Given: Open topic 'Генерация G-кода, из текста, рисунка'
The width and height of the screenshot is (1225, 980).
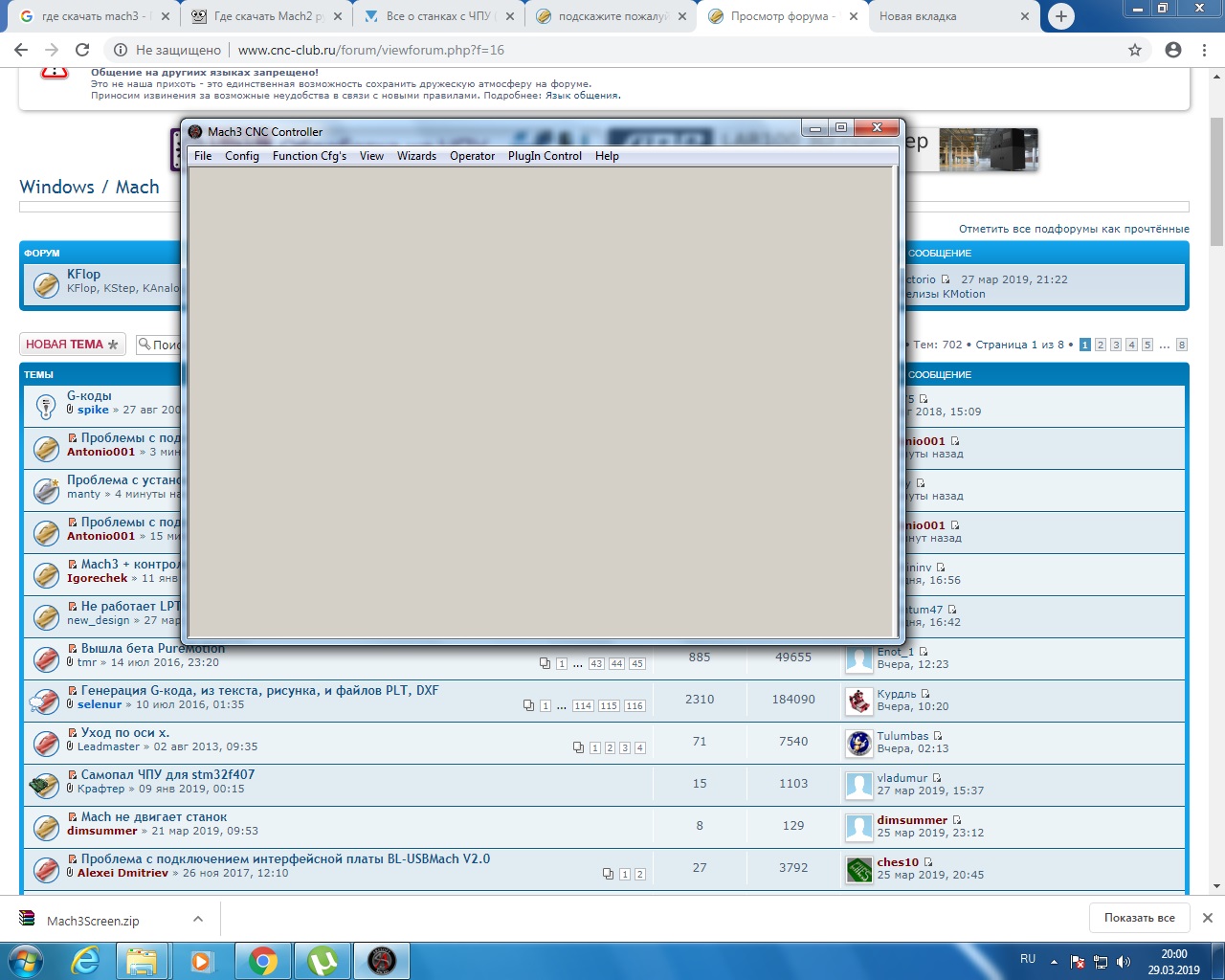Looking at the screenshot, I should [259, 690].
